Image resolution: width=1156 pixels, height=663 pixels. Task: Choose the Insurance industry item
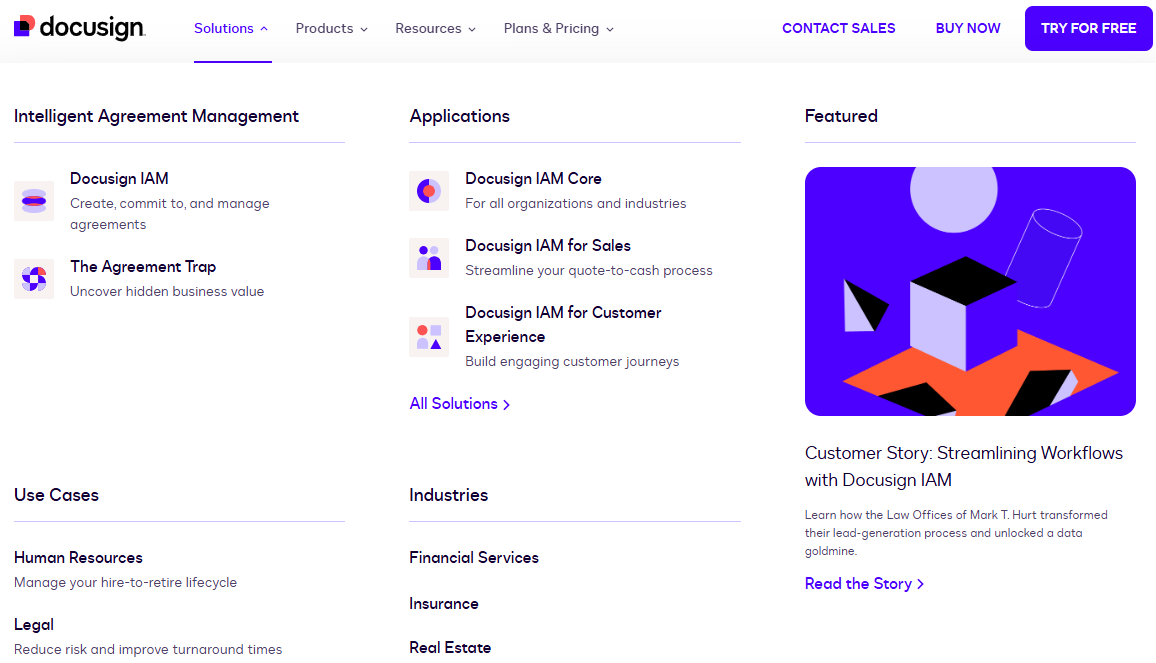pos(444,604)
